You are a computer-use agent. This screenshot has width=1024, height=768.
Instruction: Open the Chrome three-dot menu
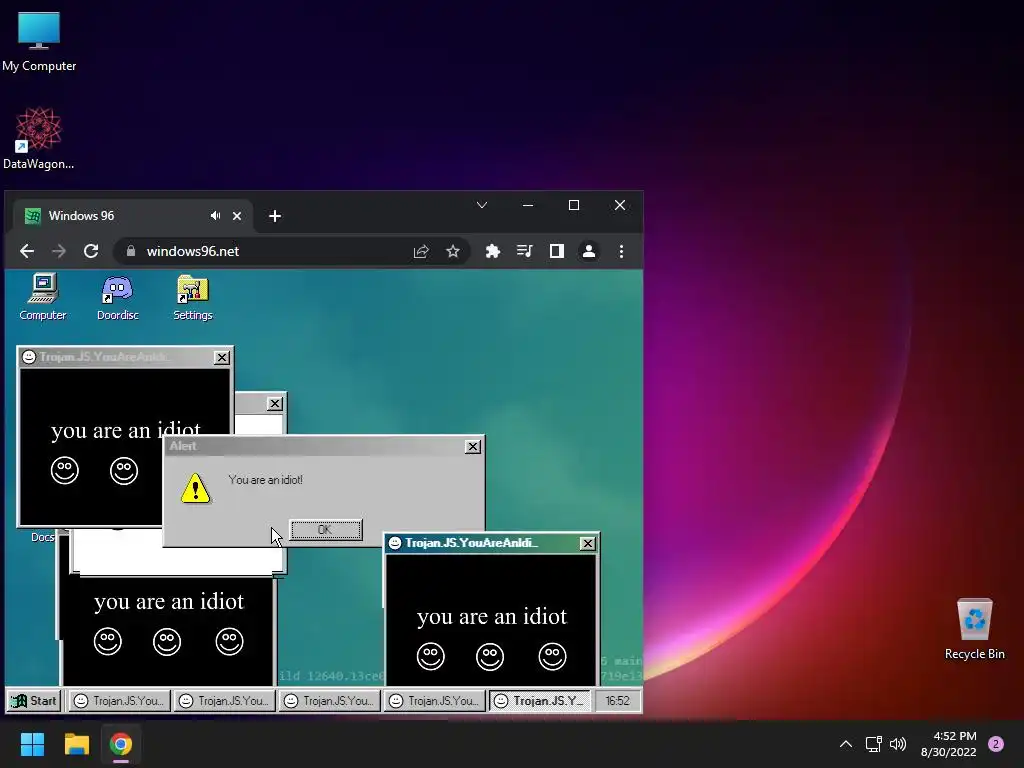pos(621,251)
